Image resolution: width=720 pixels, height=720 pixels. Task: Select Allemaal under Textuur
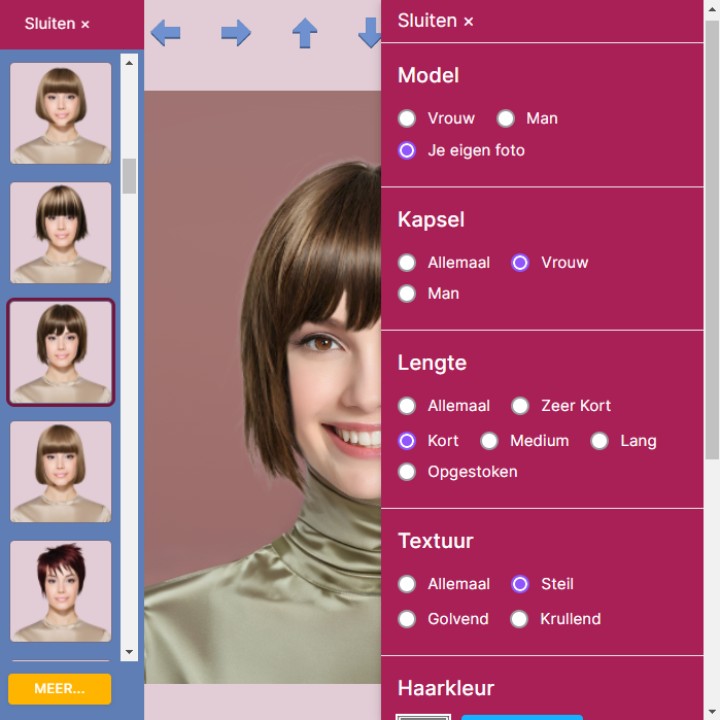tap(407, 585)
